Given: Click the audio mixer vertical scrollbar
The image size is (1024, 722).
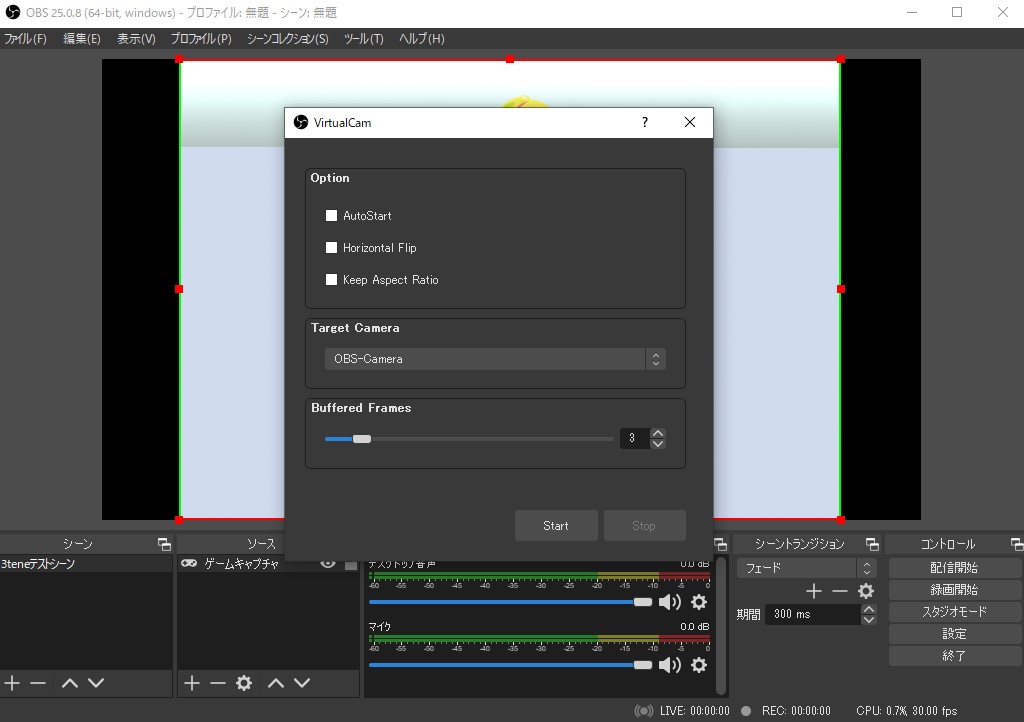Looking at the screenshot, I should pos(720,625).
